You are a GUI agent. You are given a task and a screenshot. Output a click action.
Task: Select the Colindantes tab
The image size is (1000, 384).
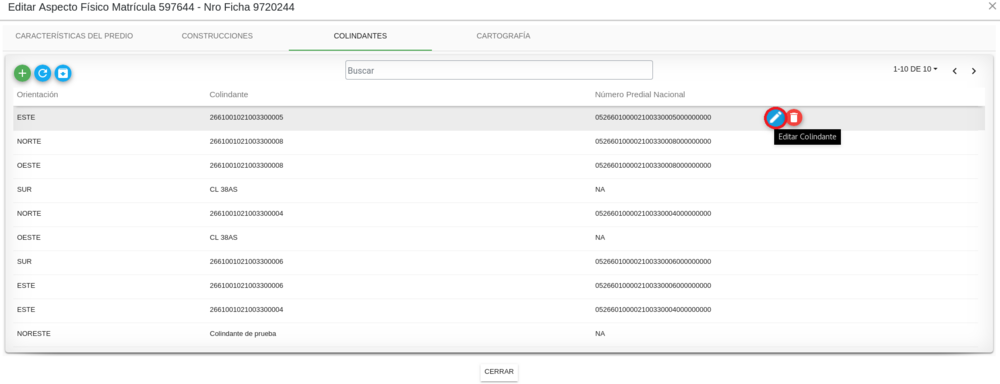(x=360, y=36)
